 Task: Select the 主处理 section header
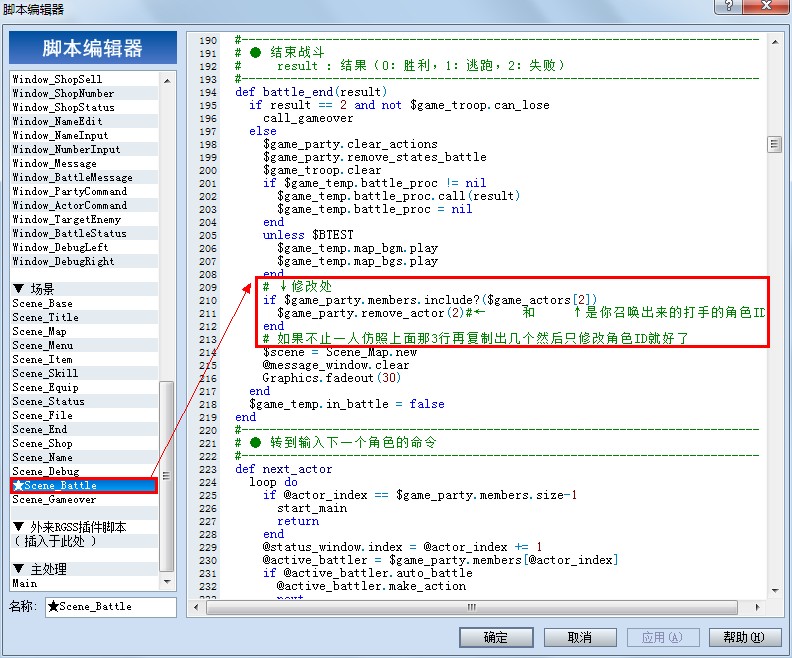click(x=84, y=569)
